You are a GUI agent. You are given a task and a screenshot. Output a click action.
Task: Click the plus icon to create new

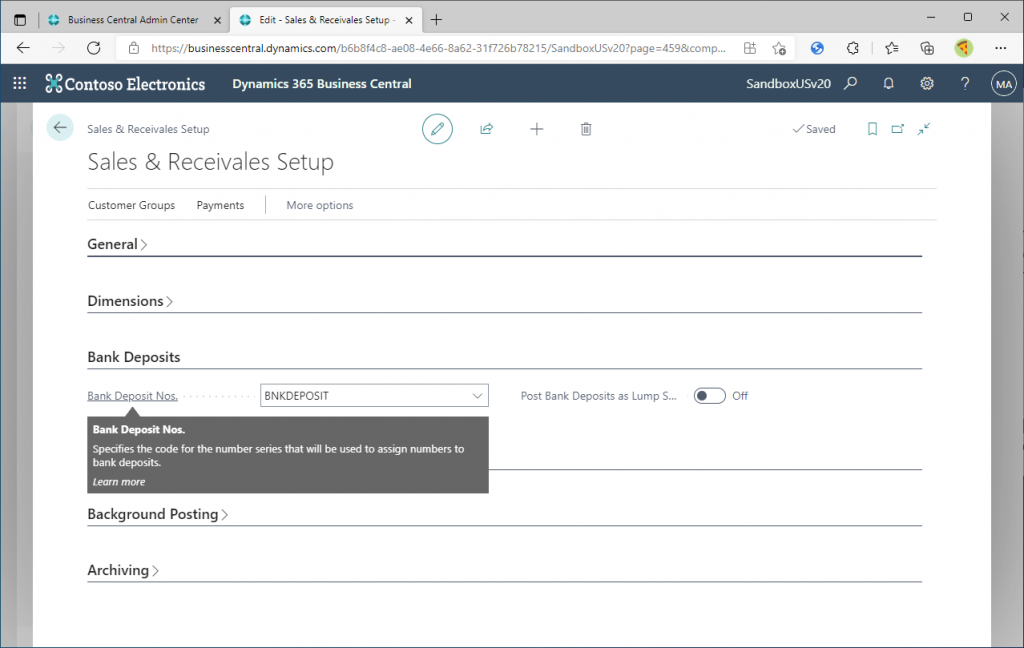pyautogui.click(x=537, y=129)
